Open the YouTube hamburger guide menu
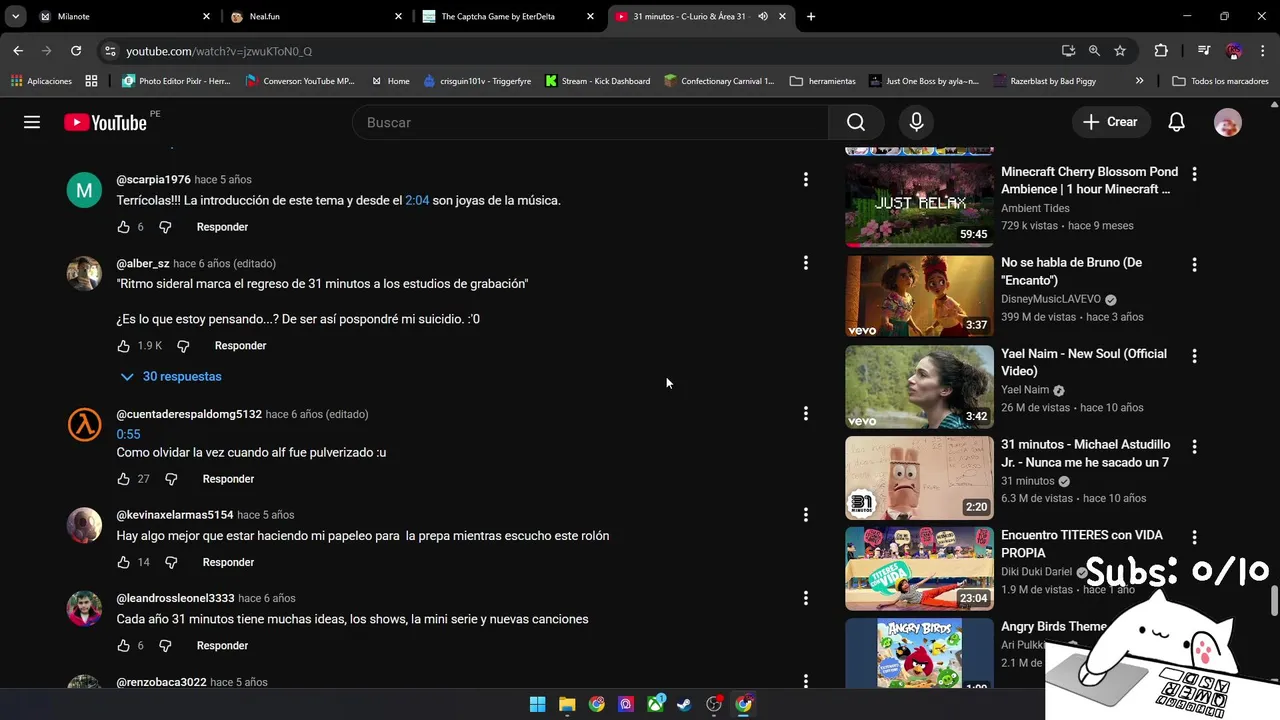 [32, 122]
